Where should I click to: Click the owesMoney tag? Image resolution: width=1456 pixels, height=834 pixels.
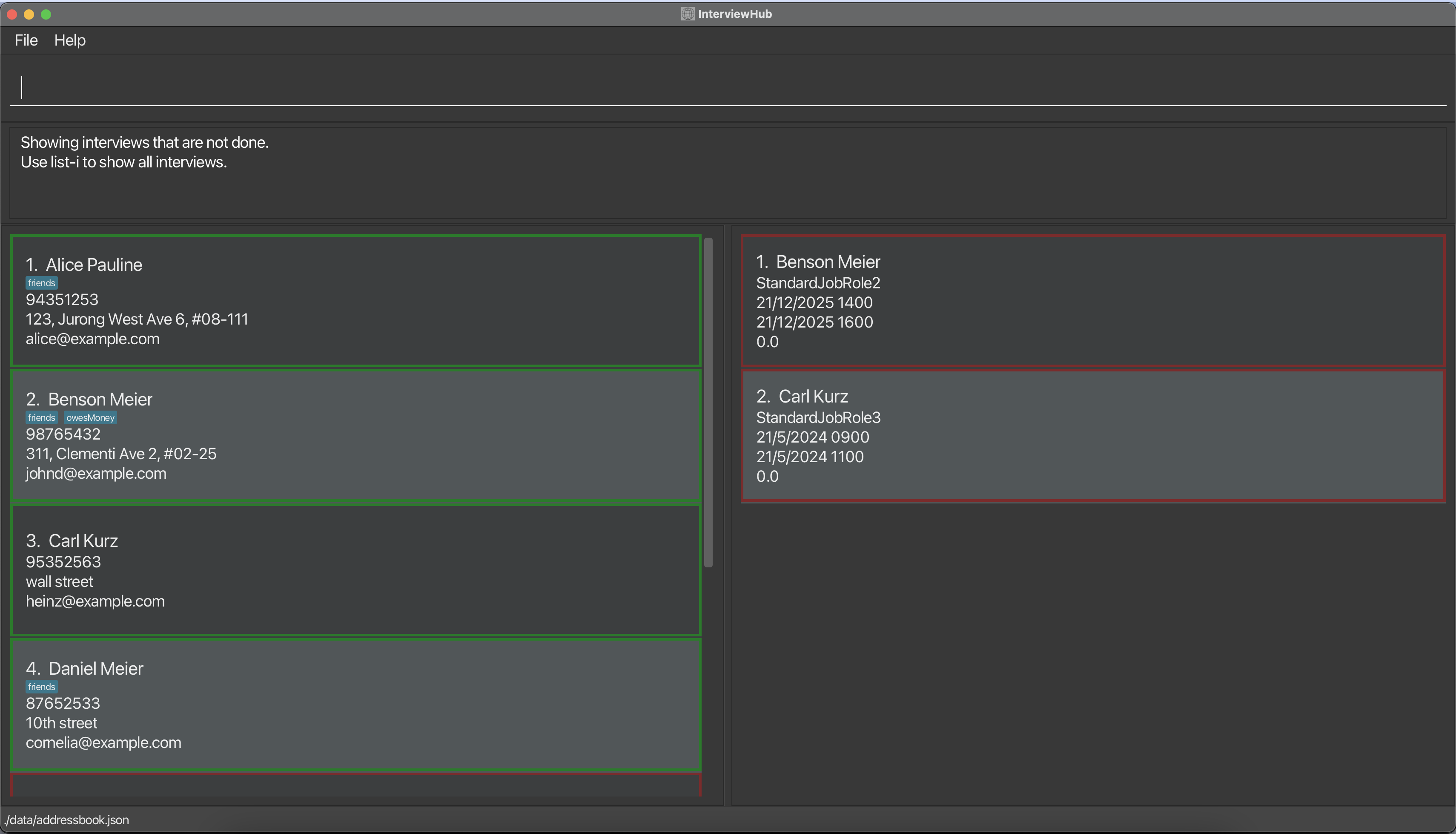coord(90,417)
